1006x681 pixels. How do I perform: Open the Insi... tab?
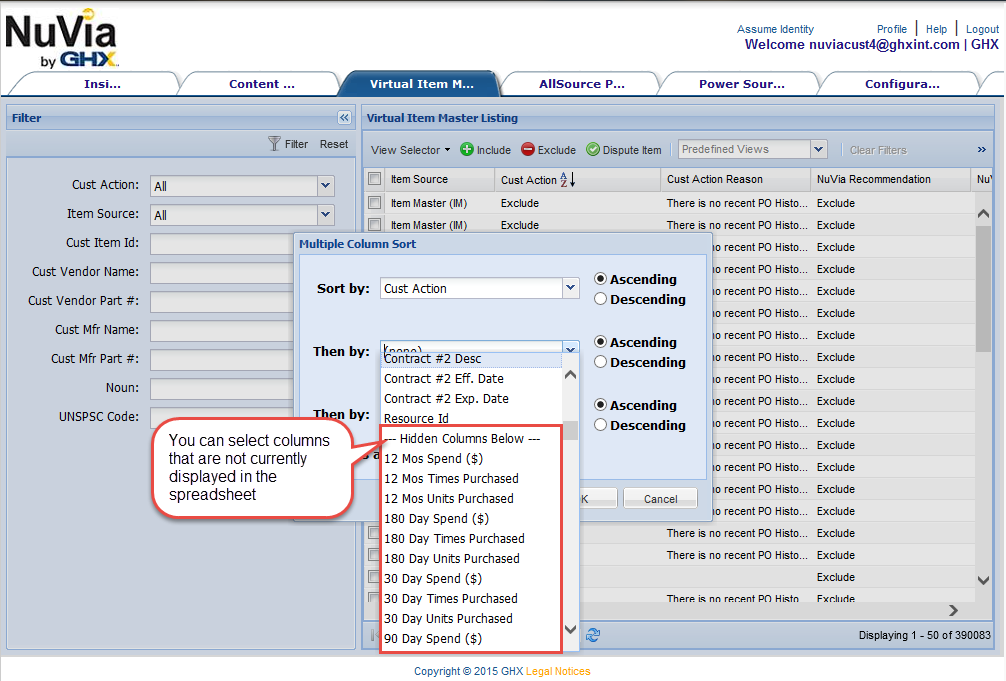(x=102, y=83)
